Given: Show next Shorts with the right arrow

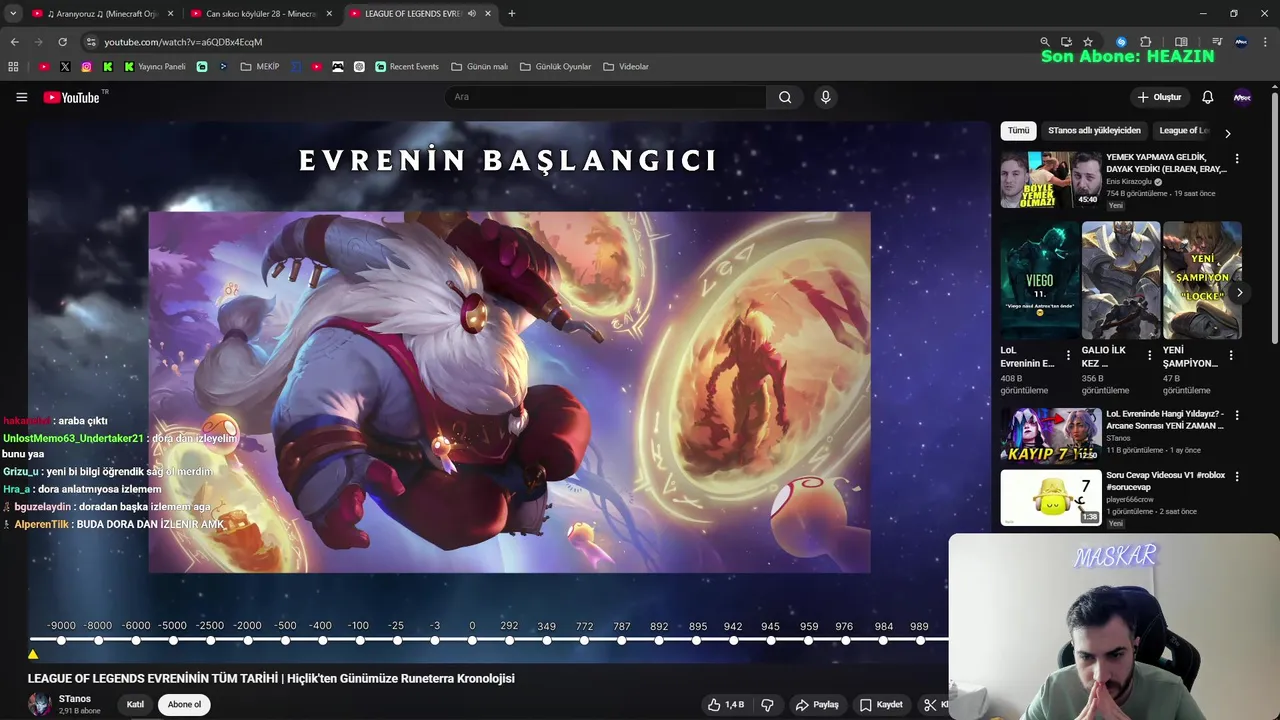Looking at the screenshot, I should [1239, 293].
